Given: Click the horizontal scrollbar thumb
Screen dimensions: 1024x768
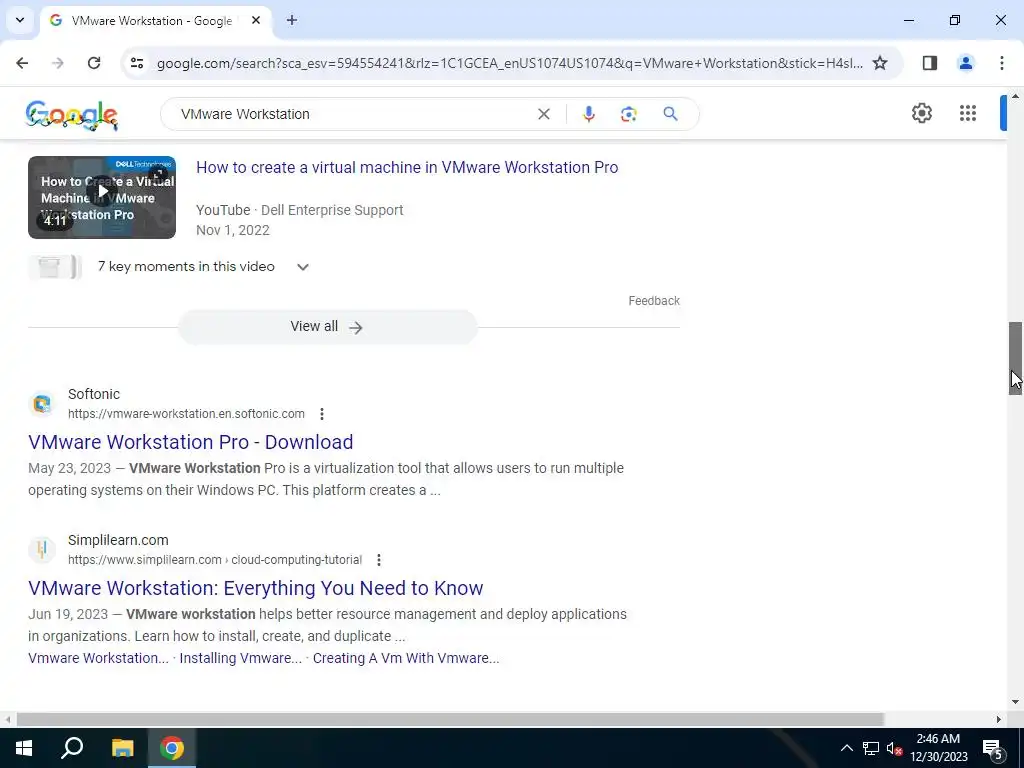Looking at the screenshot, I should 450,719.
